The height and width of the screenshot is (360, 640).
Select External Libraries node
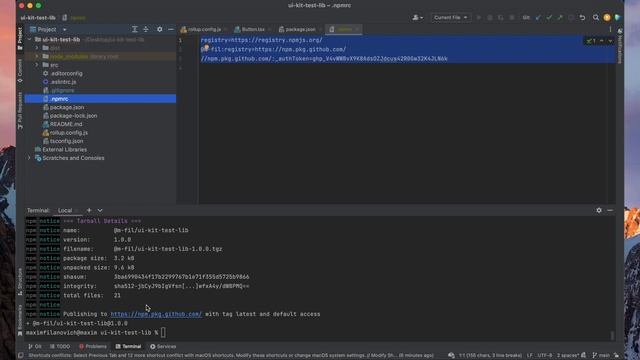pos(64,149)
